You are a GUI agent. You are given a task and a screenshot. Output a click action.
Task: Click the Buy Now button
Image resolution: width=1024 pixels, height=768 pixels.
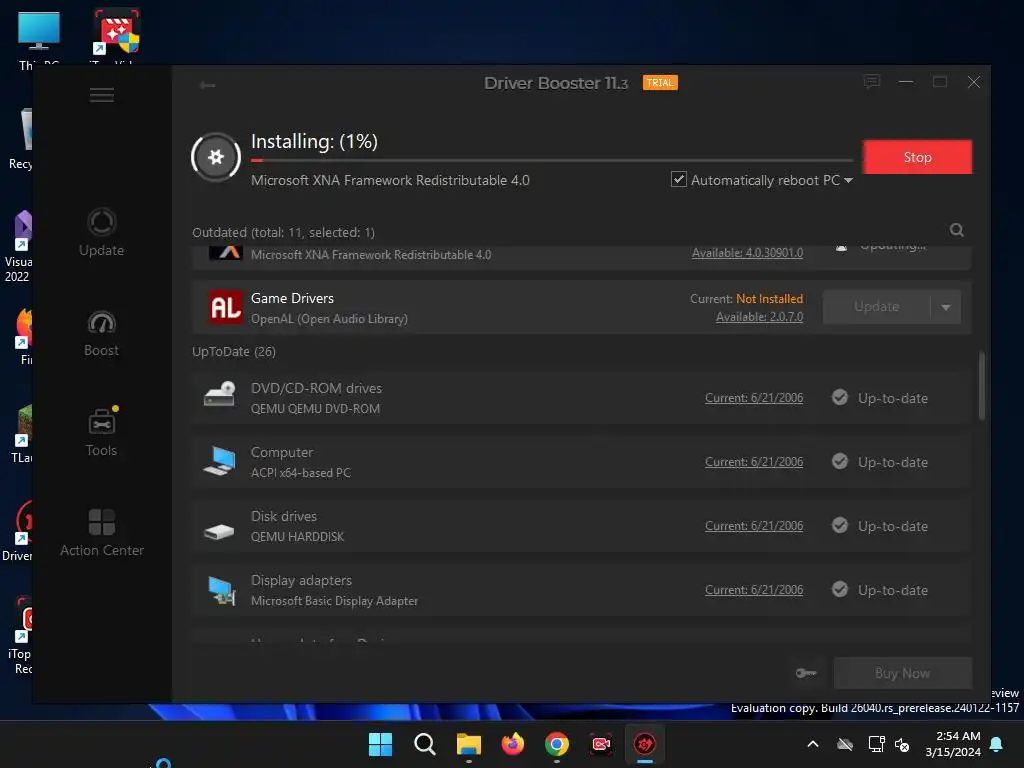point(903,673)
